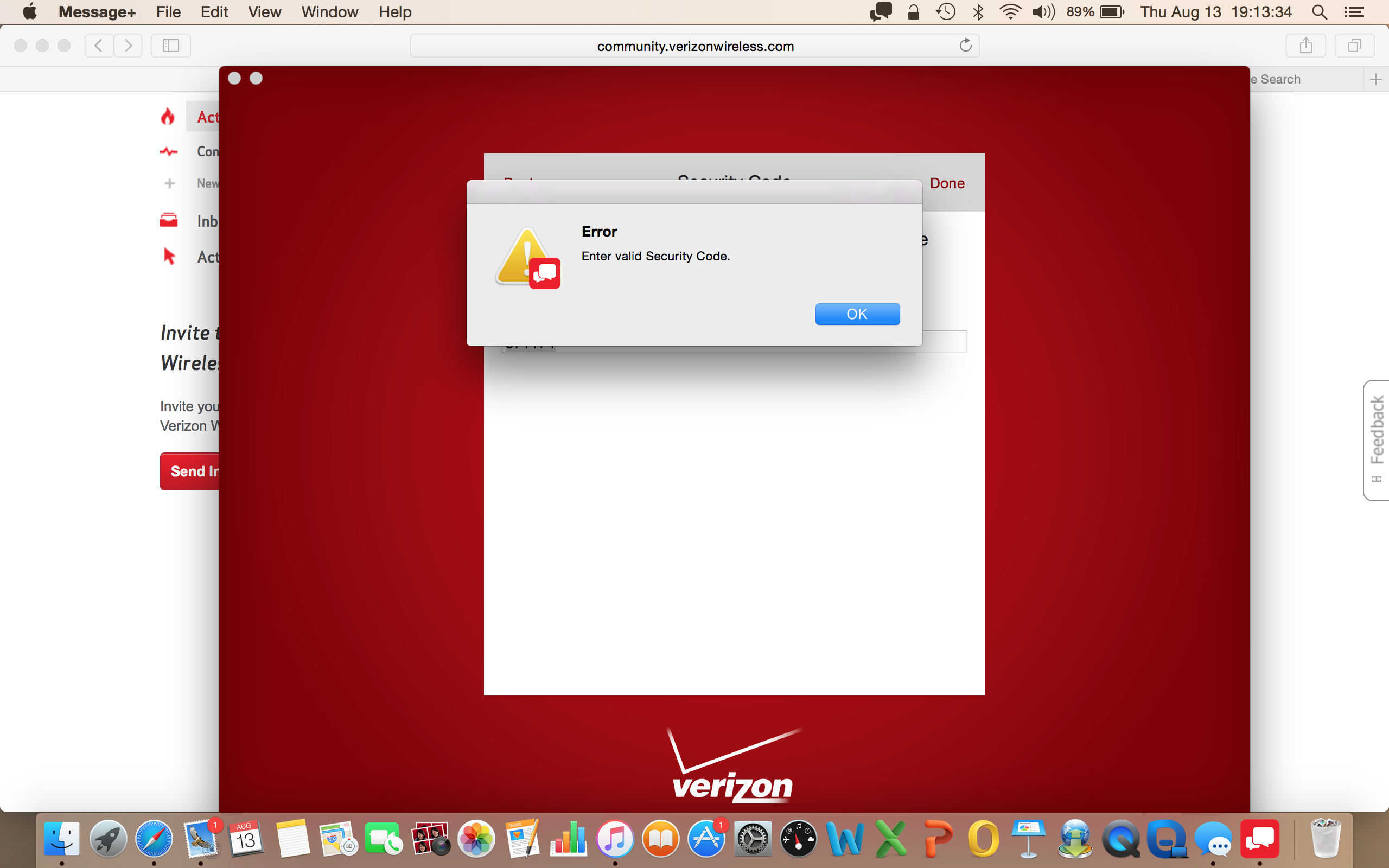Open Mail from the Dock
Viewport: 1389px width, 868px height.
[200, 839]
